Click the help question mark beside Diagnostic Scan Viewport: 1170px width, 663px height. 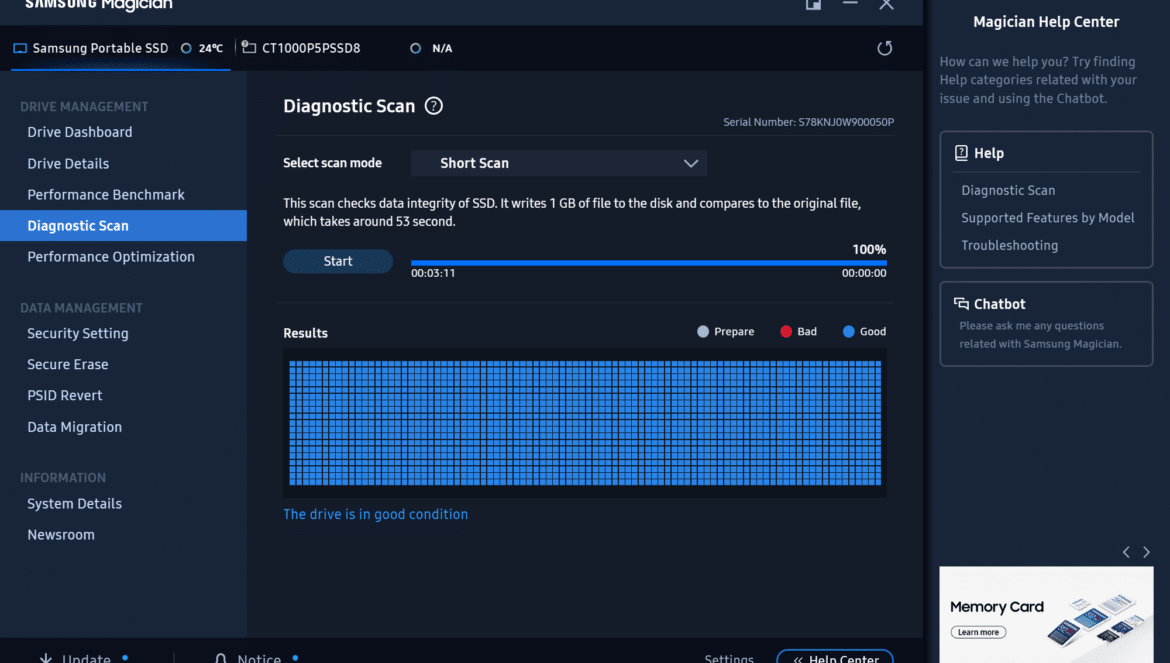click(x=434, y=106)
